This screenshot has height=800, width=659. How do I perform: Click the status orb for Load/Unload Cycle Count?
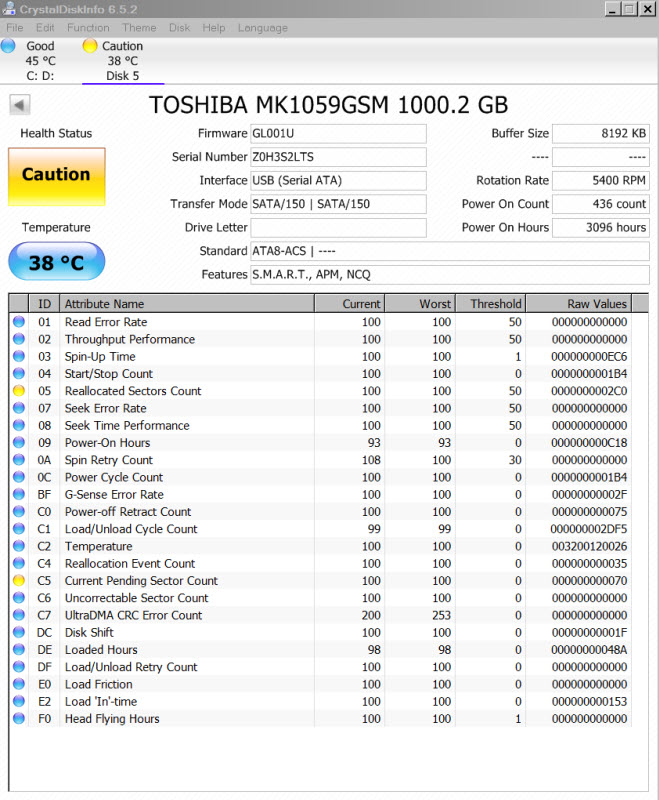(x=19, y=529)
